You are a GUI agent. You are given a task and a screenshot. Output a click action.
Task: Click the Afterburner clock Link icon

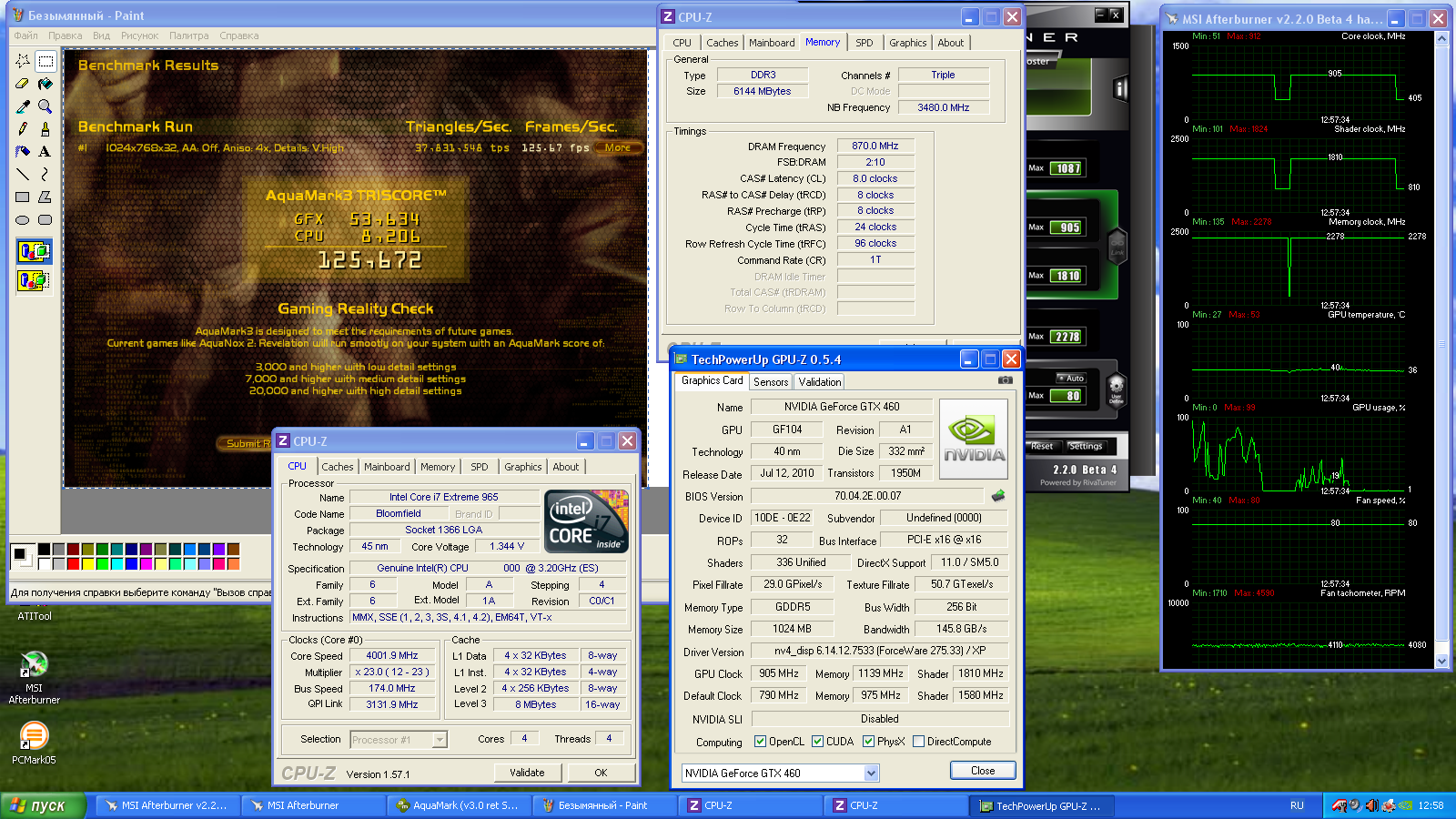pyautogui.click(x=1117, y=246)
